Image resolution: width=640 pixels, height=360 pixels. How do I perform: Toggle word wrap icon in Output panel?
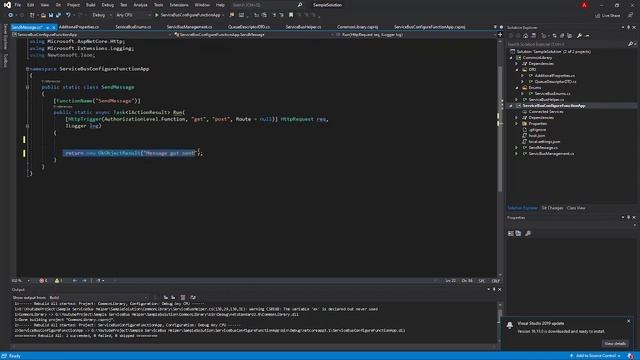tap(193, 298)
